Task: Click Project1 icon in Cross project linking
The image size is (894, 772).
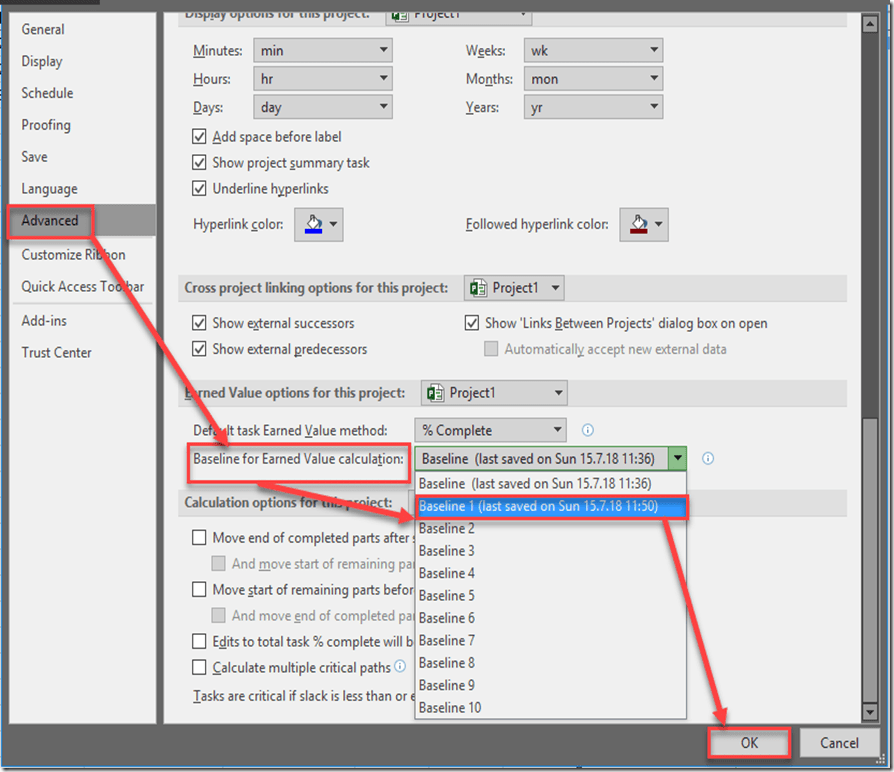Action: 479,288
